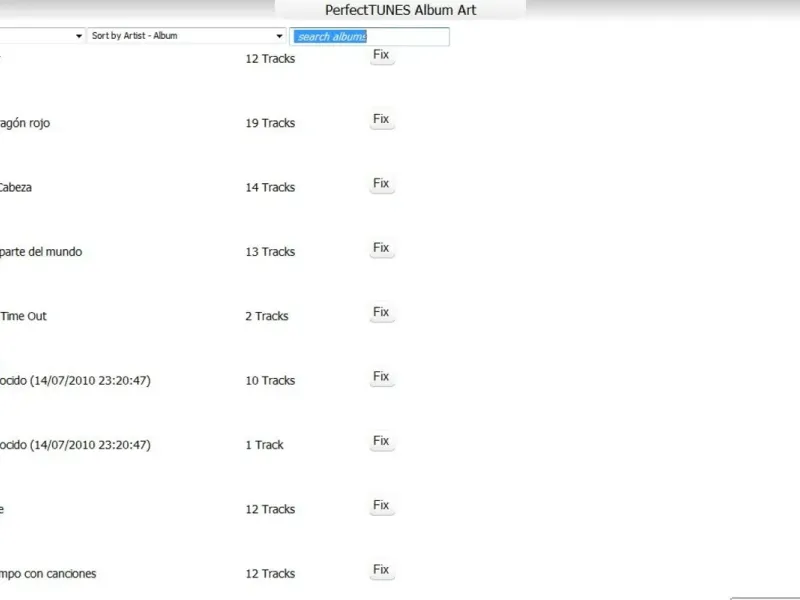The image size is (800, 600).
Task: Click Fix for the 10 Tracks album
Action: point(382,377)
